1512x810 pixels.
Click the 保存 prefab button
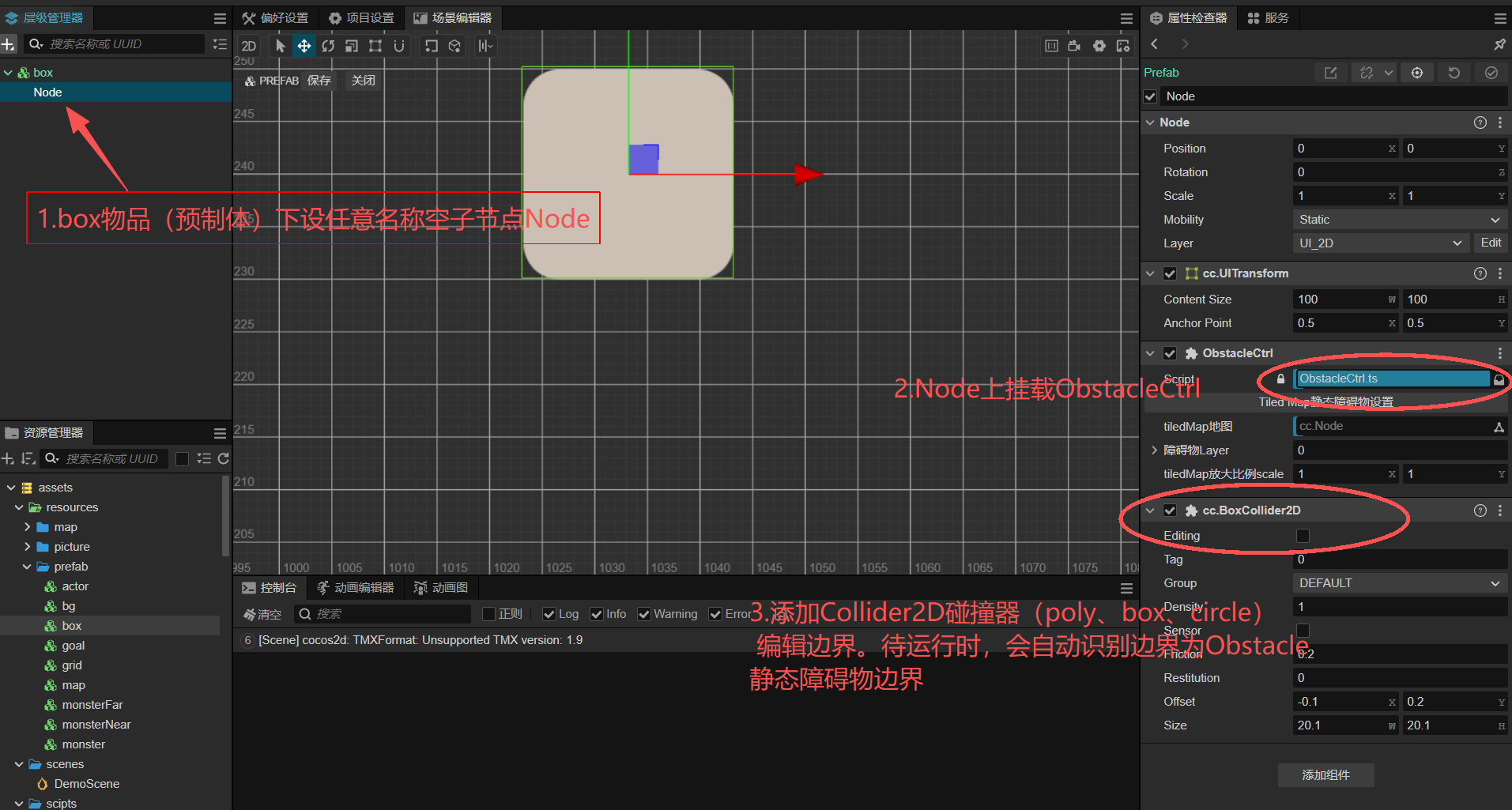[319, 81]
